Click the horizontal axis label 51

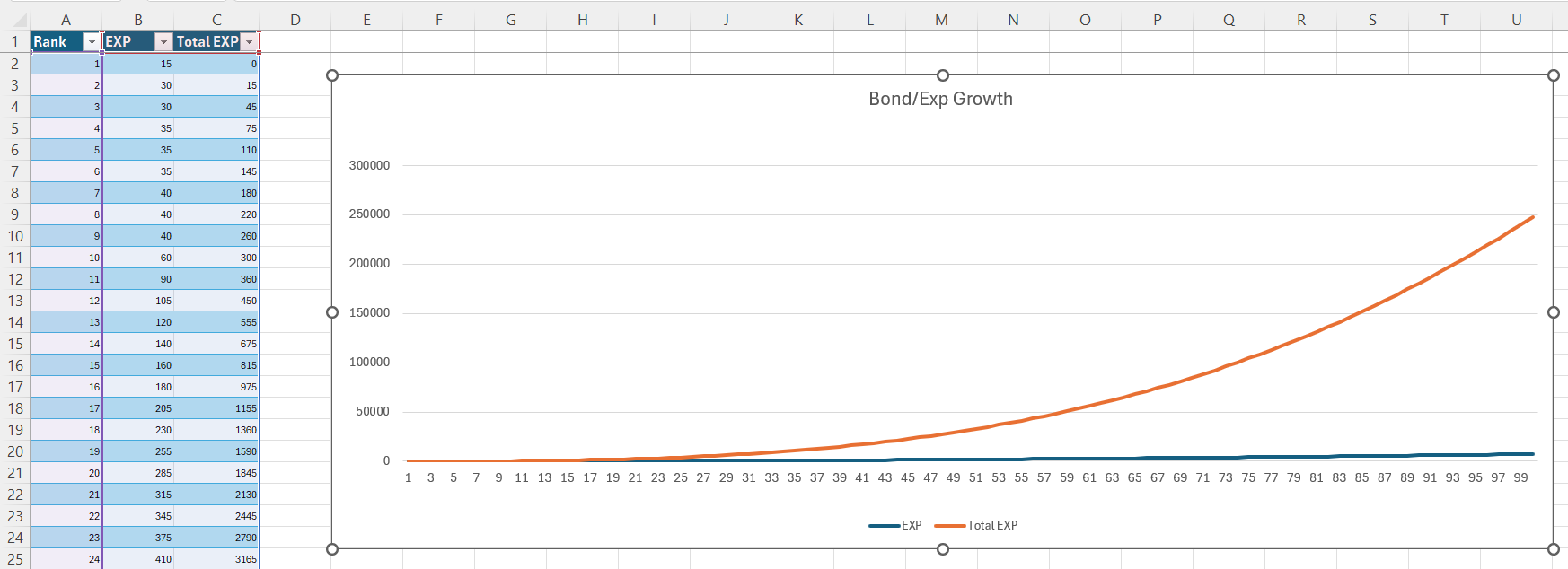point(976,477)
